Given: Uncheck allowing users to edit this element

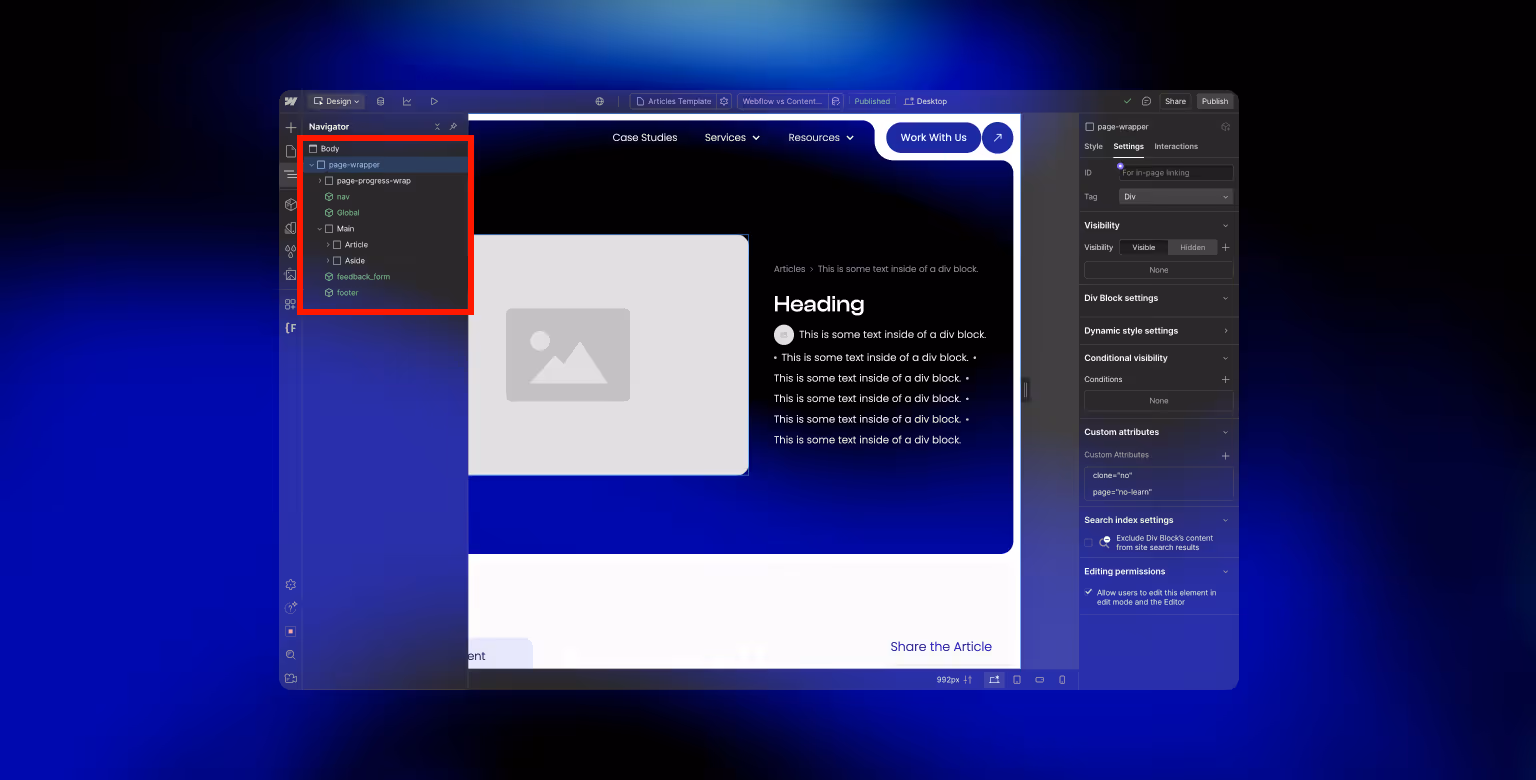Looking at the screenshot, I should point(1088,591).
